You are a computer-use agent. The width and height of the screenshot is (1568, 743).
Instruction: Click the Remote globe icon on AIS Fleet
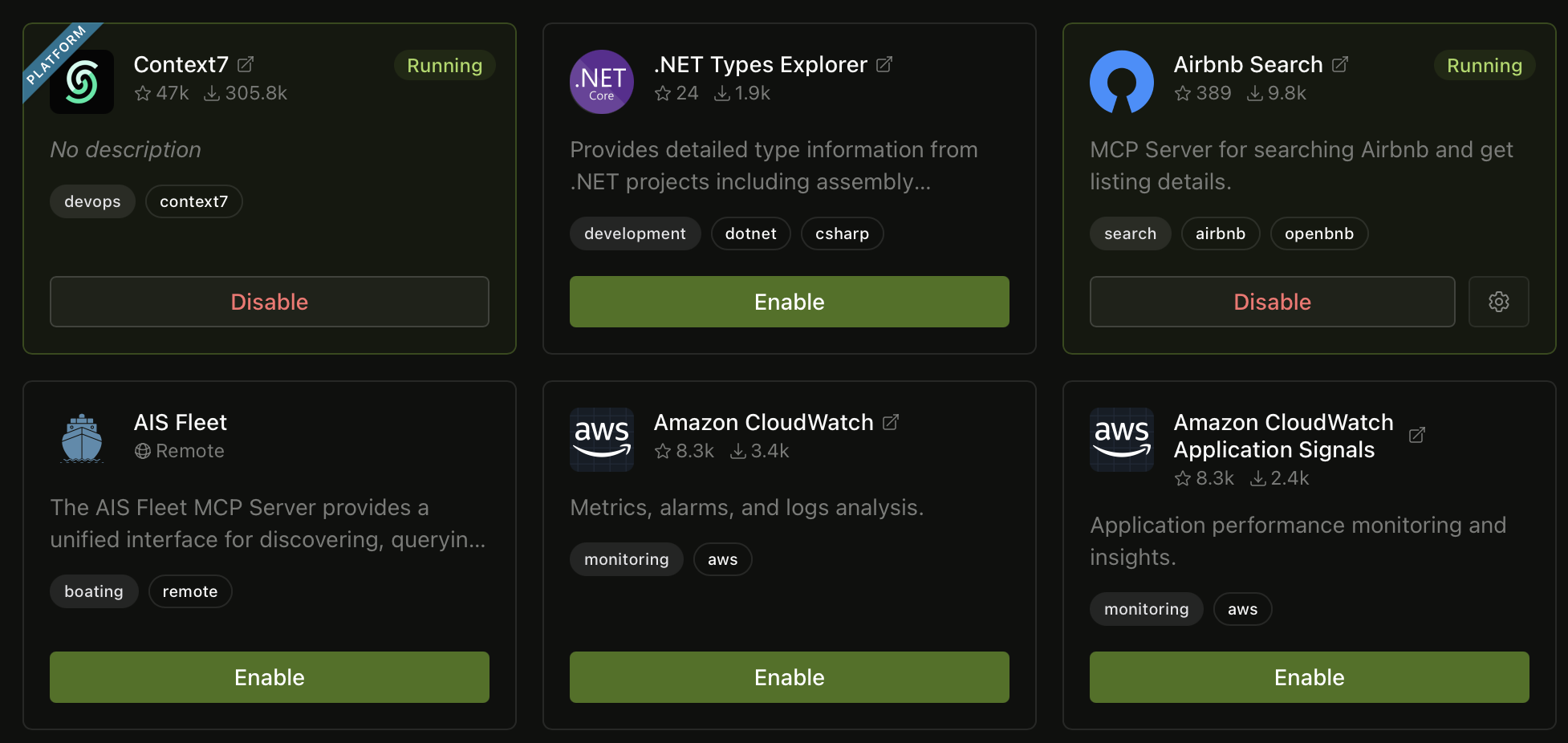[143, 451]
